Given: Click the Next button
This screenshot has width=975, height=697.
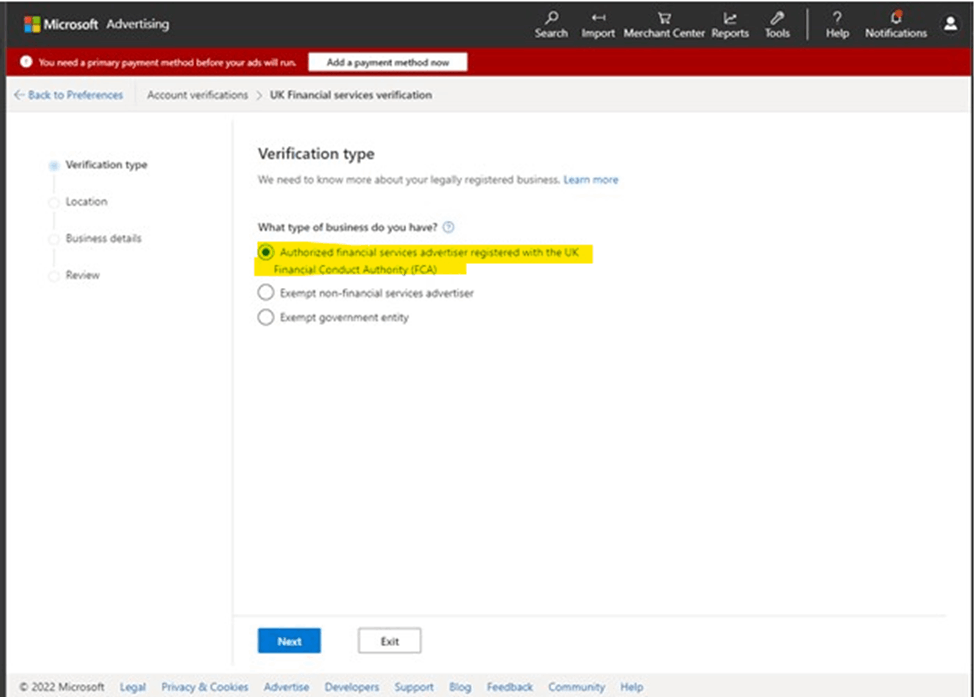Looking at the screenshot, I should 289,641.
